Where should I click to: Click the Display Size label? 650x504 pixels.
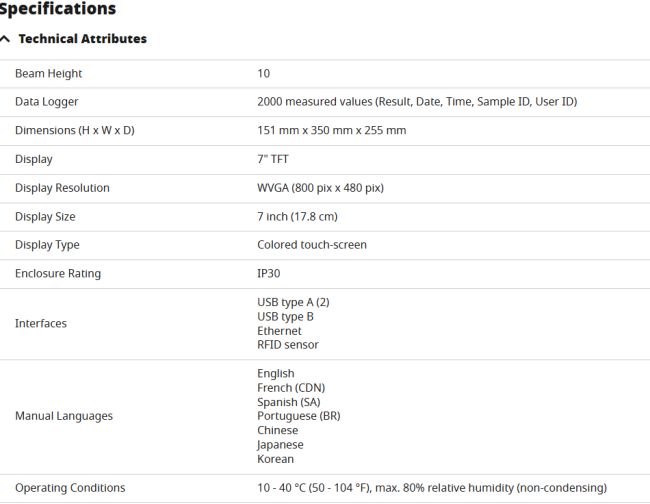(x=45, y=217)
